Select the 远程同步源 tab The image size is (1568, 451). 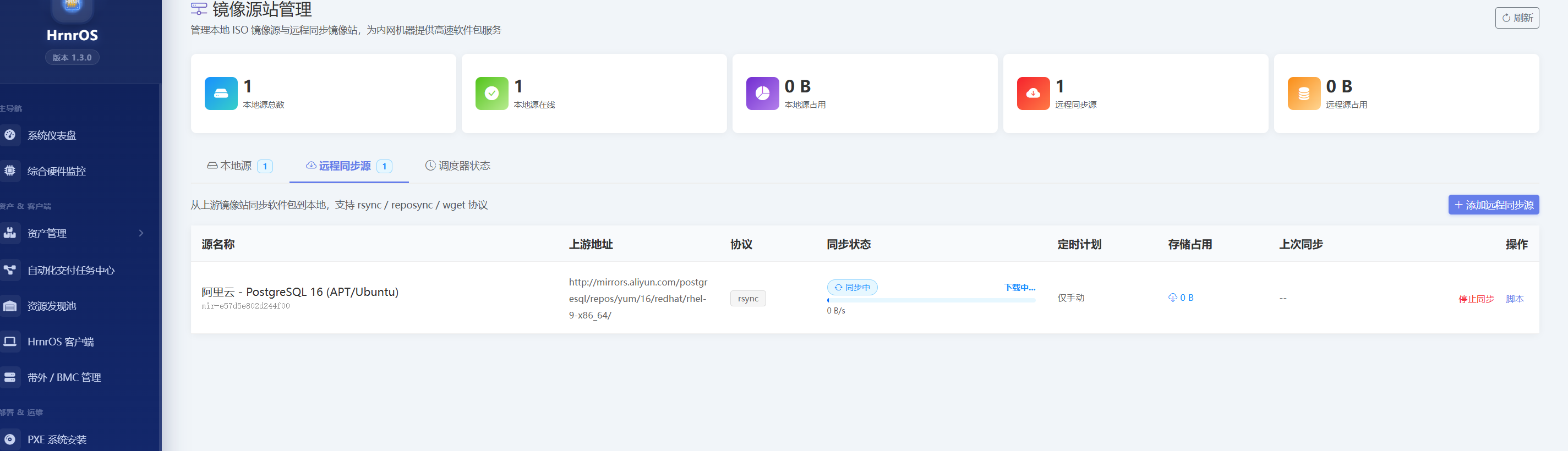[349, 166]
